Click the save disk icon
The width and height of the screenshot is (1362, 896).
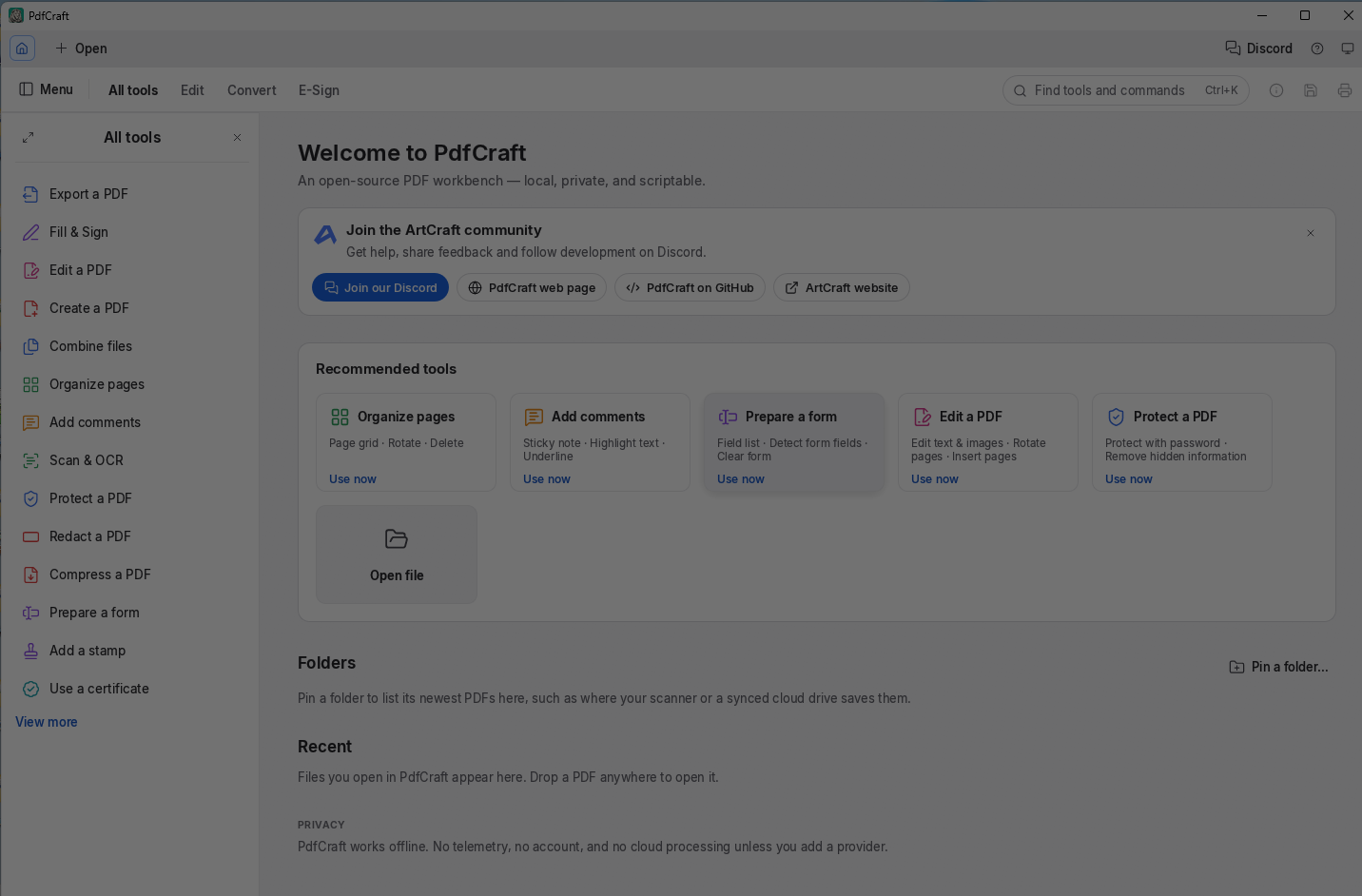point(1311,90)
